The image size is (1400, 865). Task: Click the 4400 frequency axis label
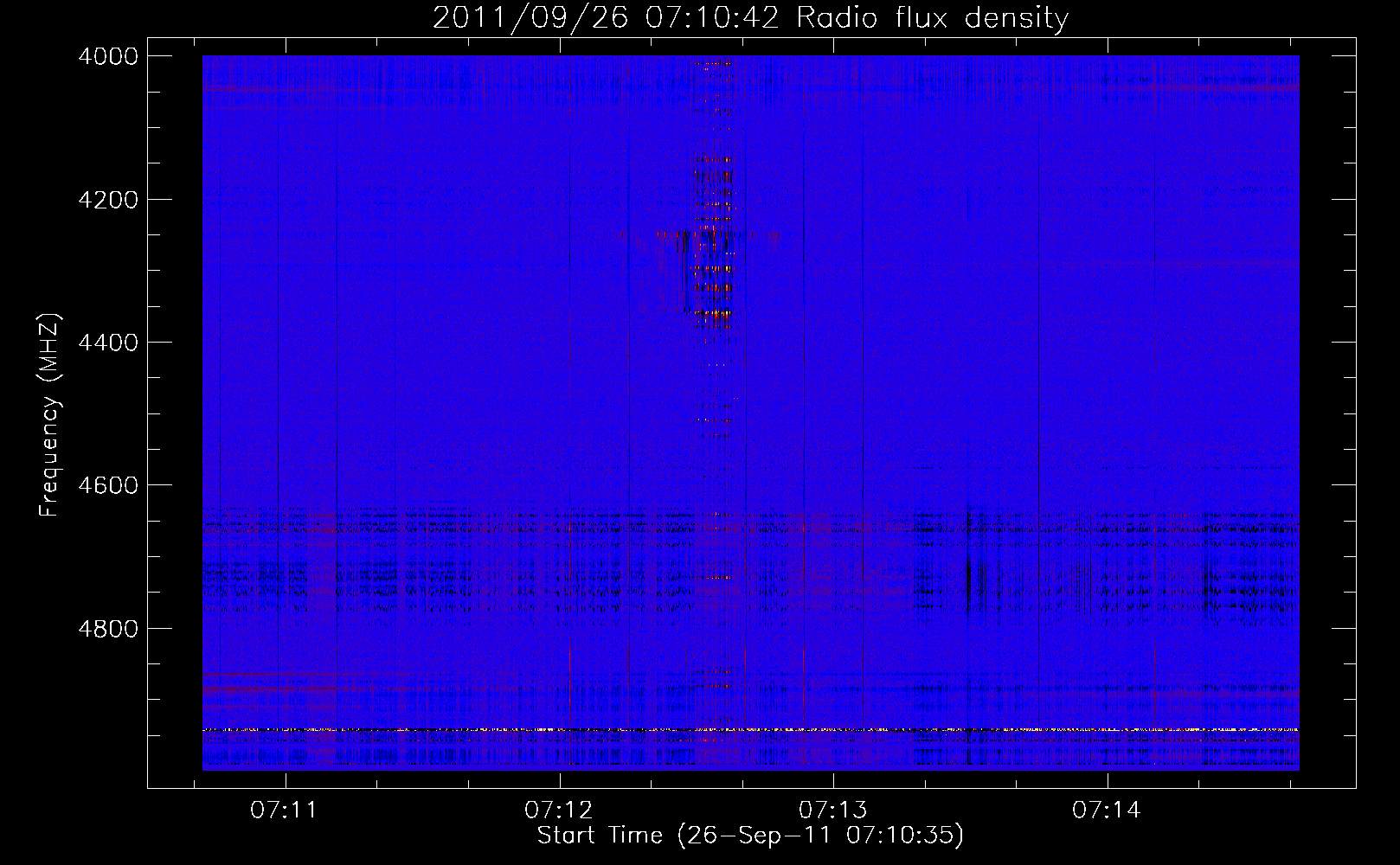[108, 343]
